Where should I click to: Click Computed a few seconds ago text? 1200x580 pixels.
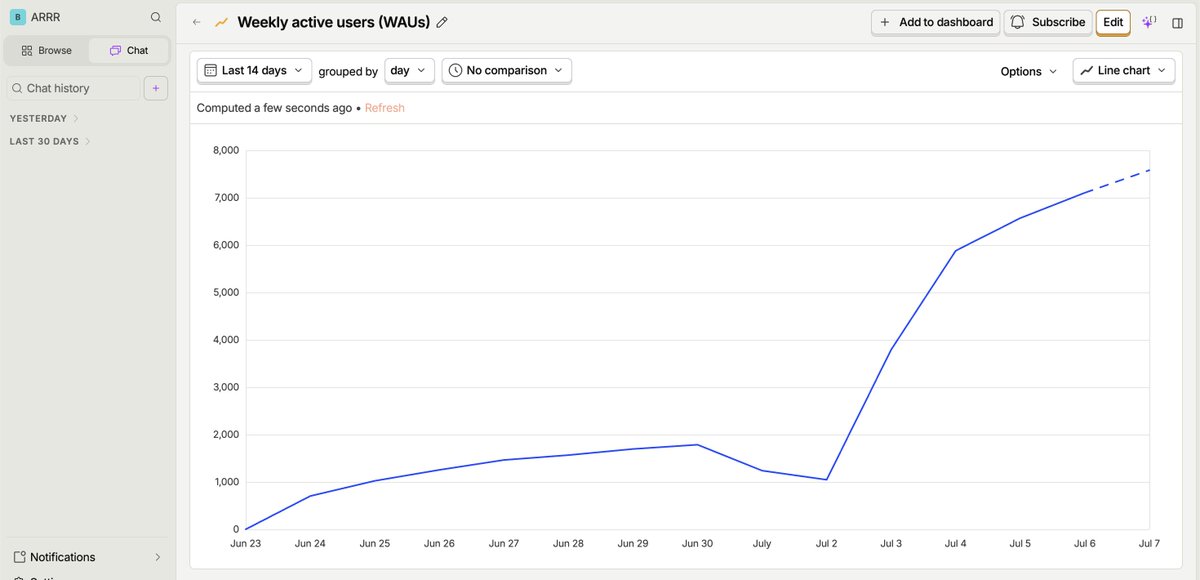274,108
